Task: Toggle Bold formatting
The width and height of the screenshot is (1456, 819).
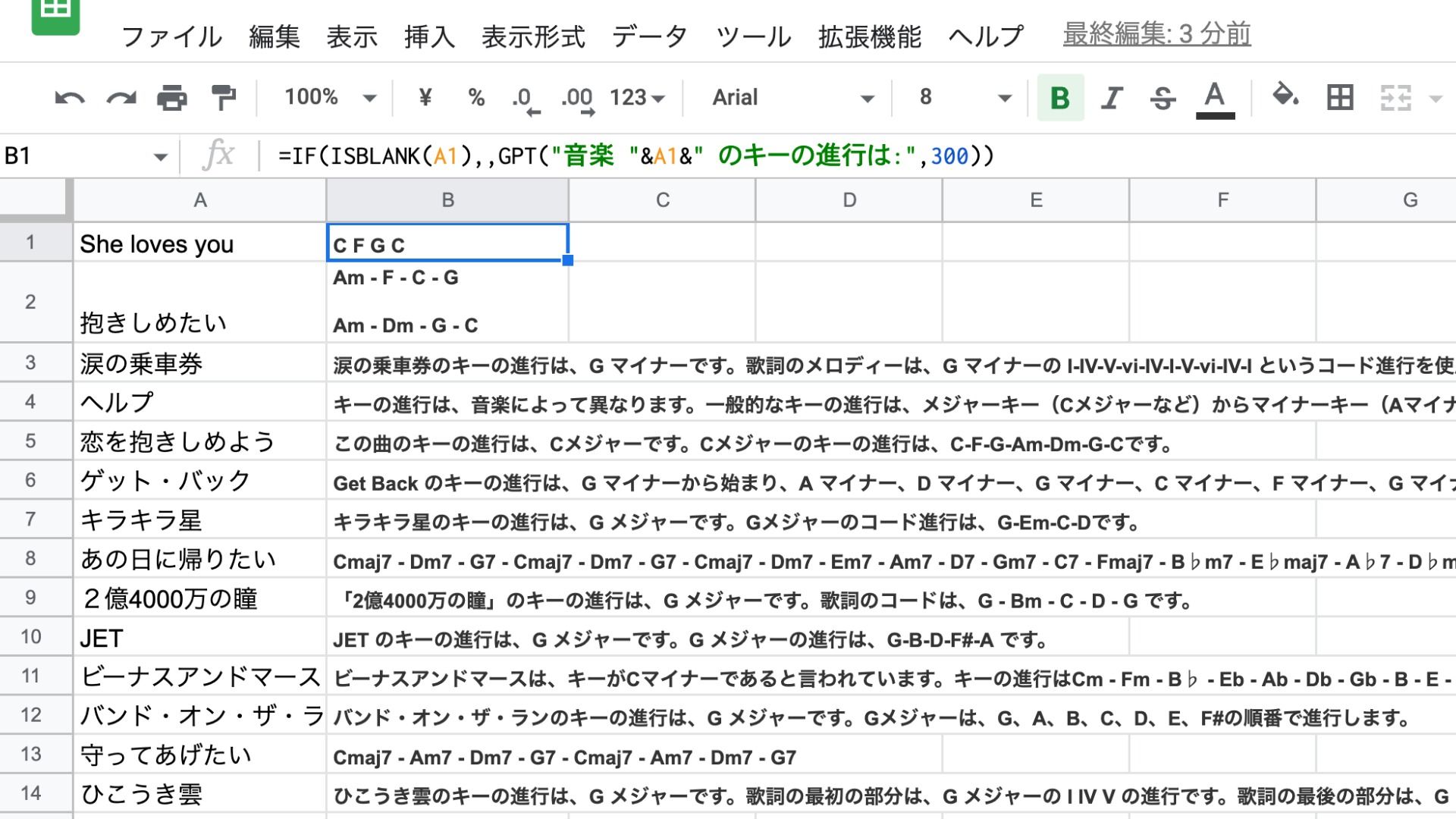Action: click(x=1060, y=97)
